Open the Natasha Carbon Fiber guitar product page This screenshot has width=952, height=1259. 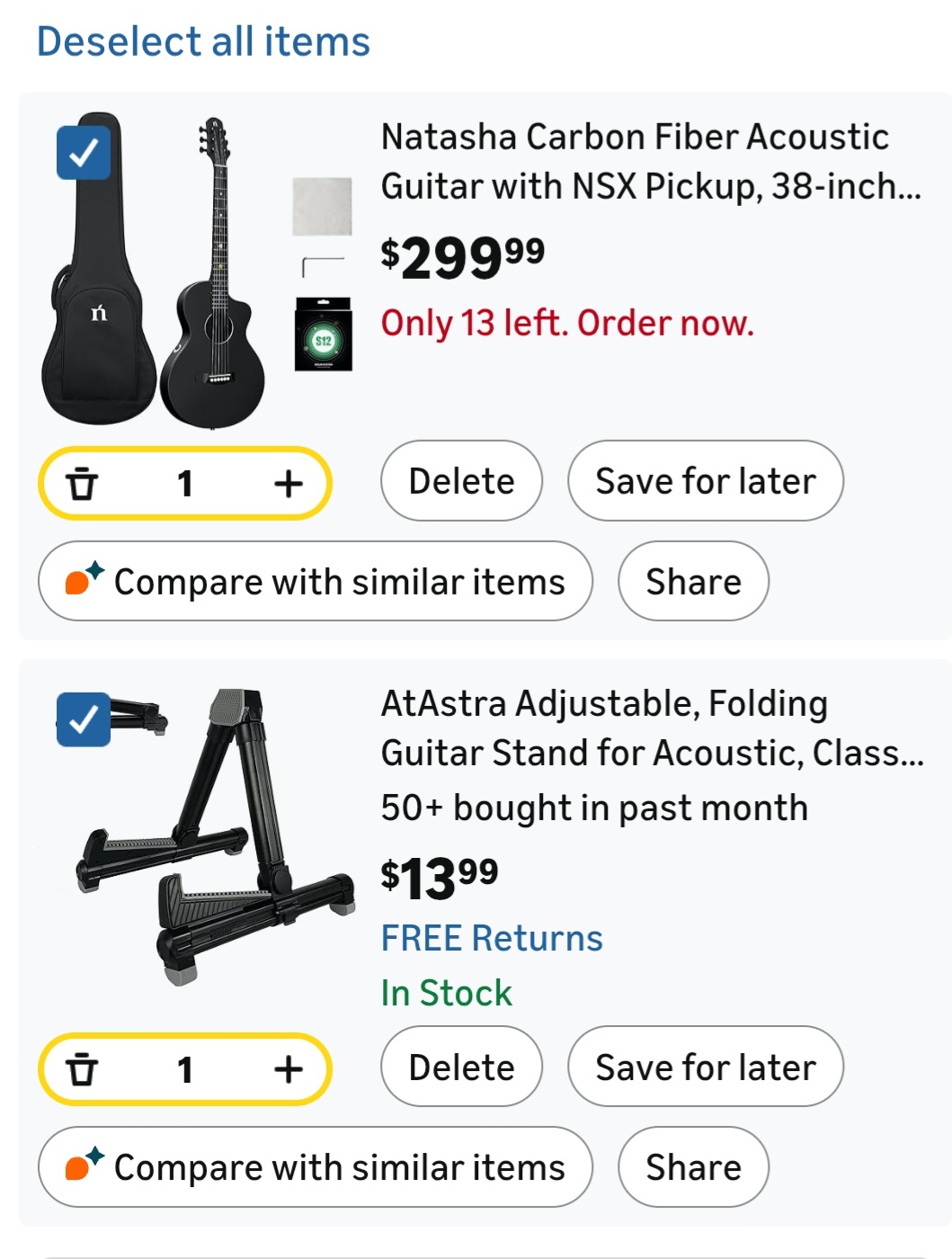[x=636, y=162]
